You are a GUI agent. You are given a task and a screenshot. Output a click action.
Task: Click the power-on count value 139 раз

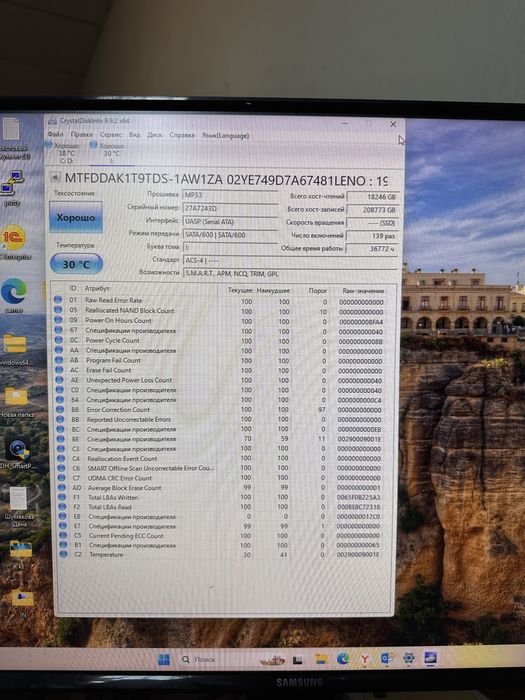pos(372,236)
